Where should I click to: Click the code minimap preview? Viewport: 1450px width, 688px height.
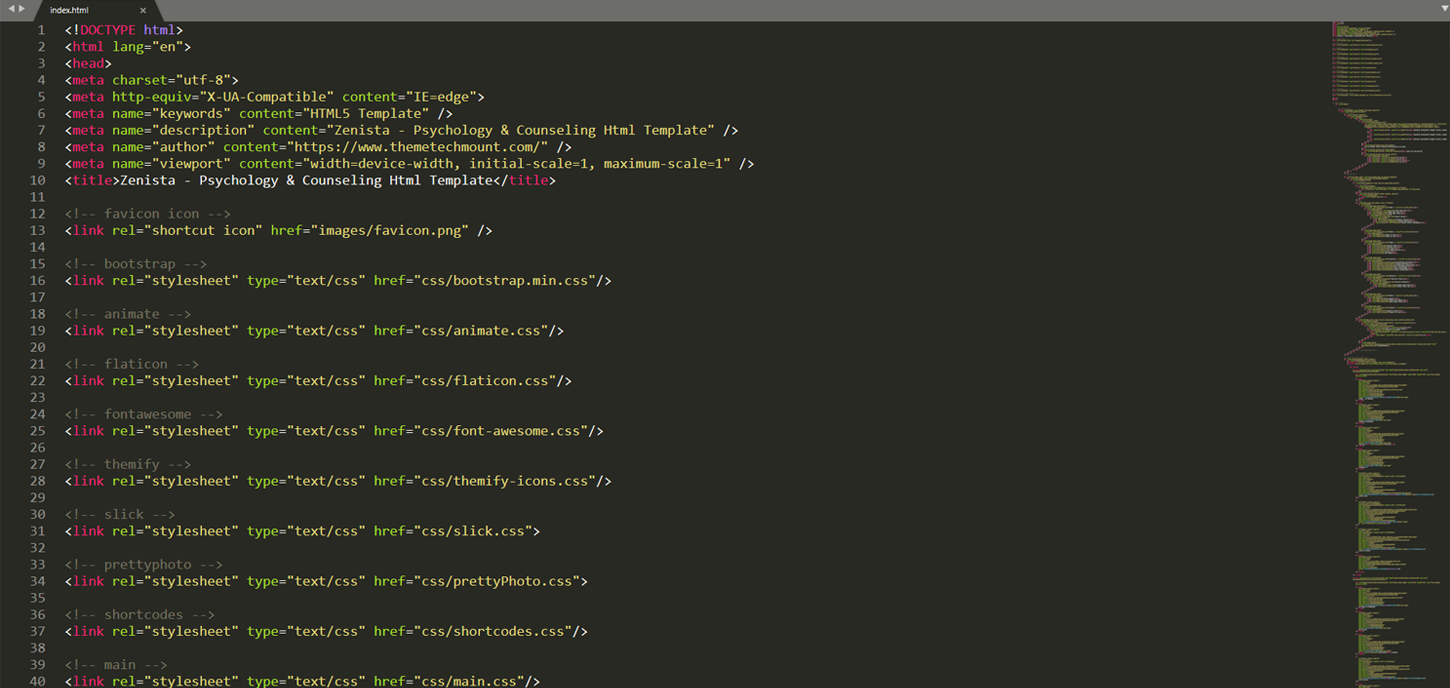(1390, 354)
